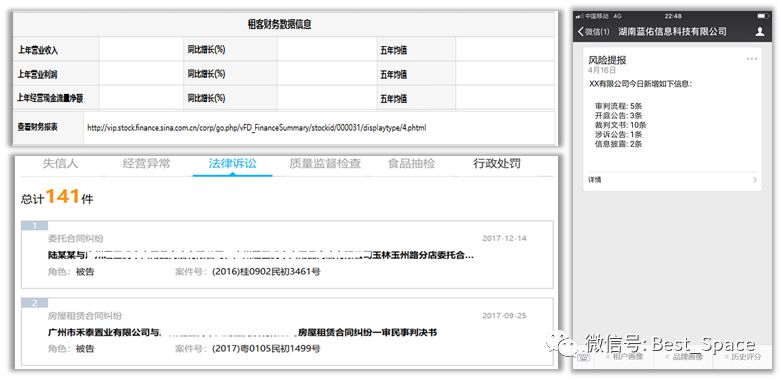This screenshot has width=781, height=380.
Task: Tap the WeChat back arrow
Action: point(581,31)
